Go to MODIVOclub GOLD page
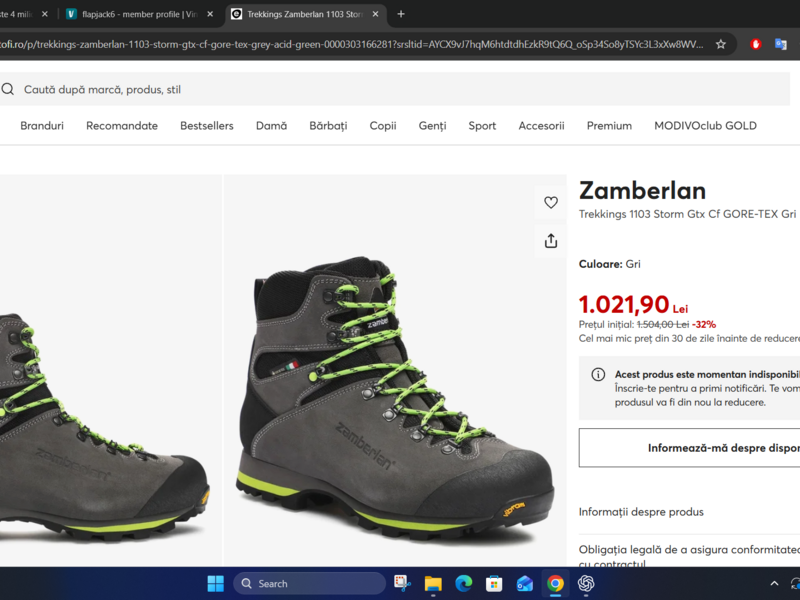800x600 pixels. [x=705, y=126]
